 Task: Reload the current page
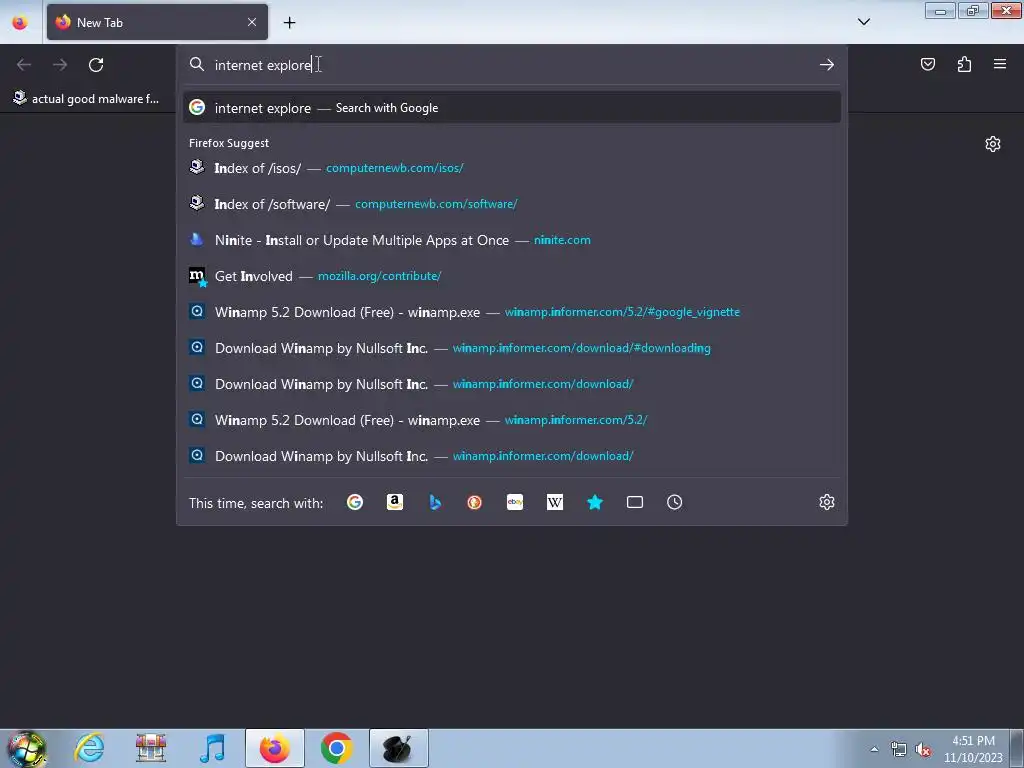[96, 65]
